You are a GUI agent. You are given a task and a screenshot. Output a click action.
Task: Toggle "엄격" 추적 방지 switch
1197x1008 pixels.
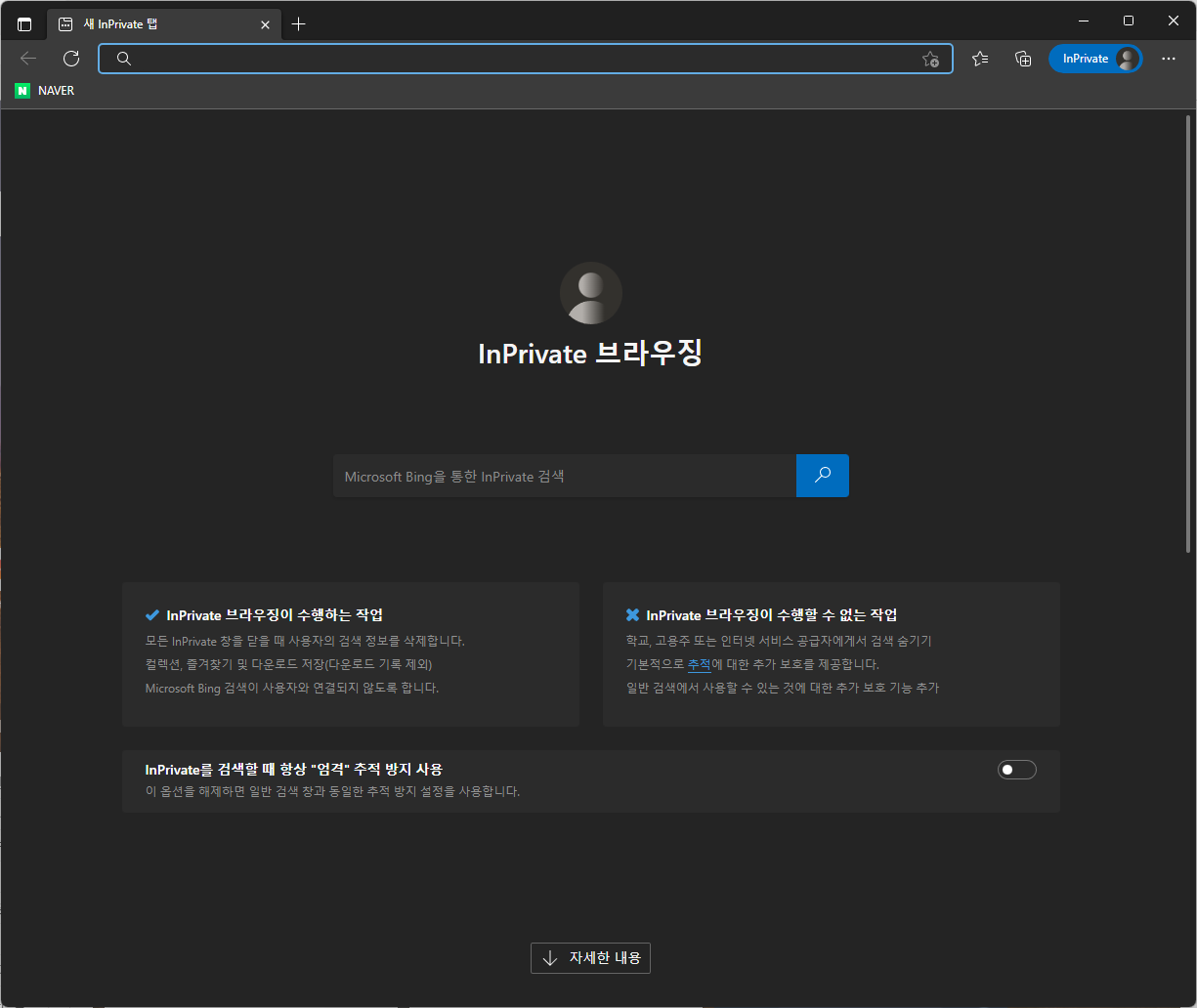click(1017, 770)
